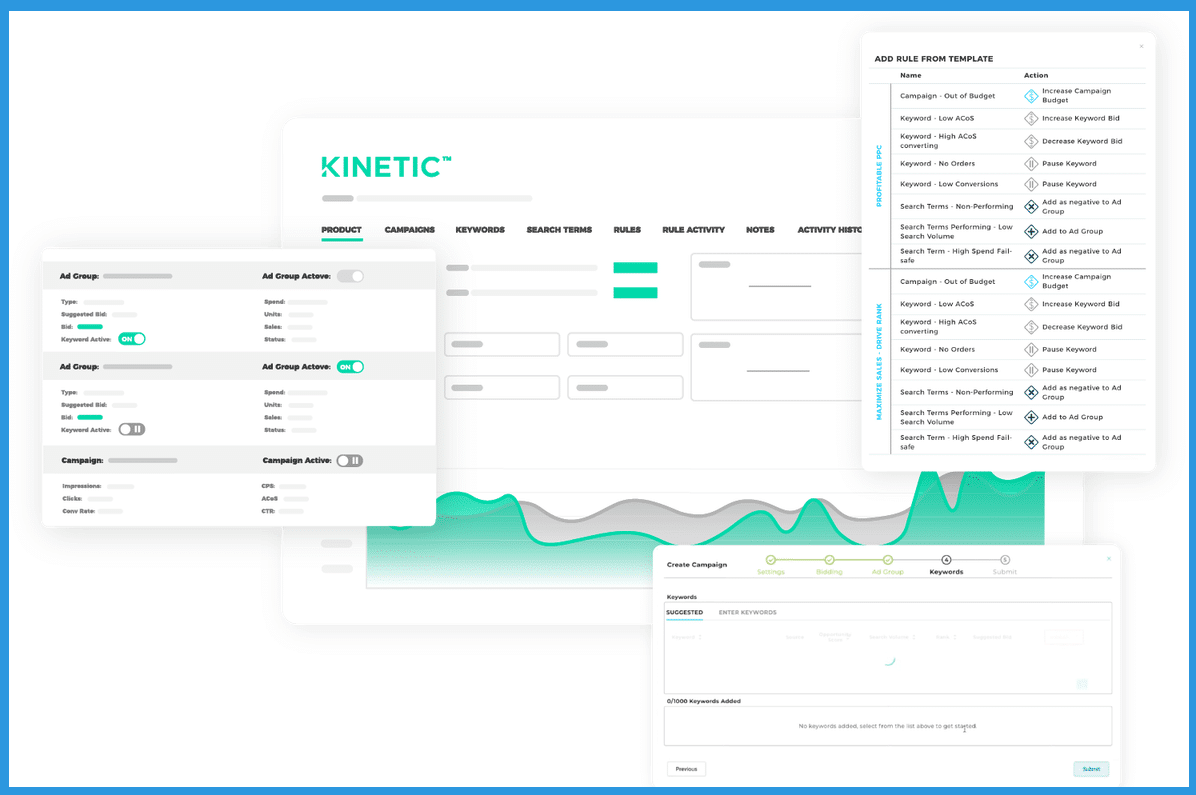
Task: Click Pause Keyword icon, Low Conversions row, Profitable PPC
Action: point(1030,184)
